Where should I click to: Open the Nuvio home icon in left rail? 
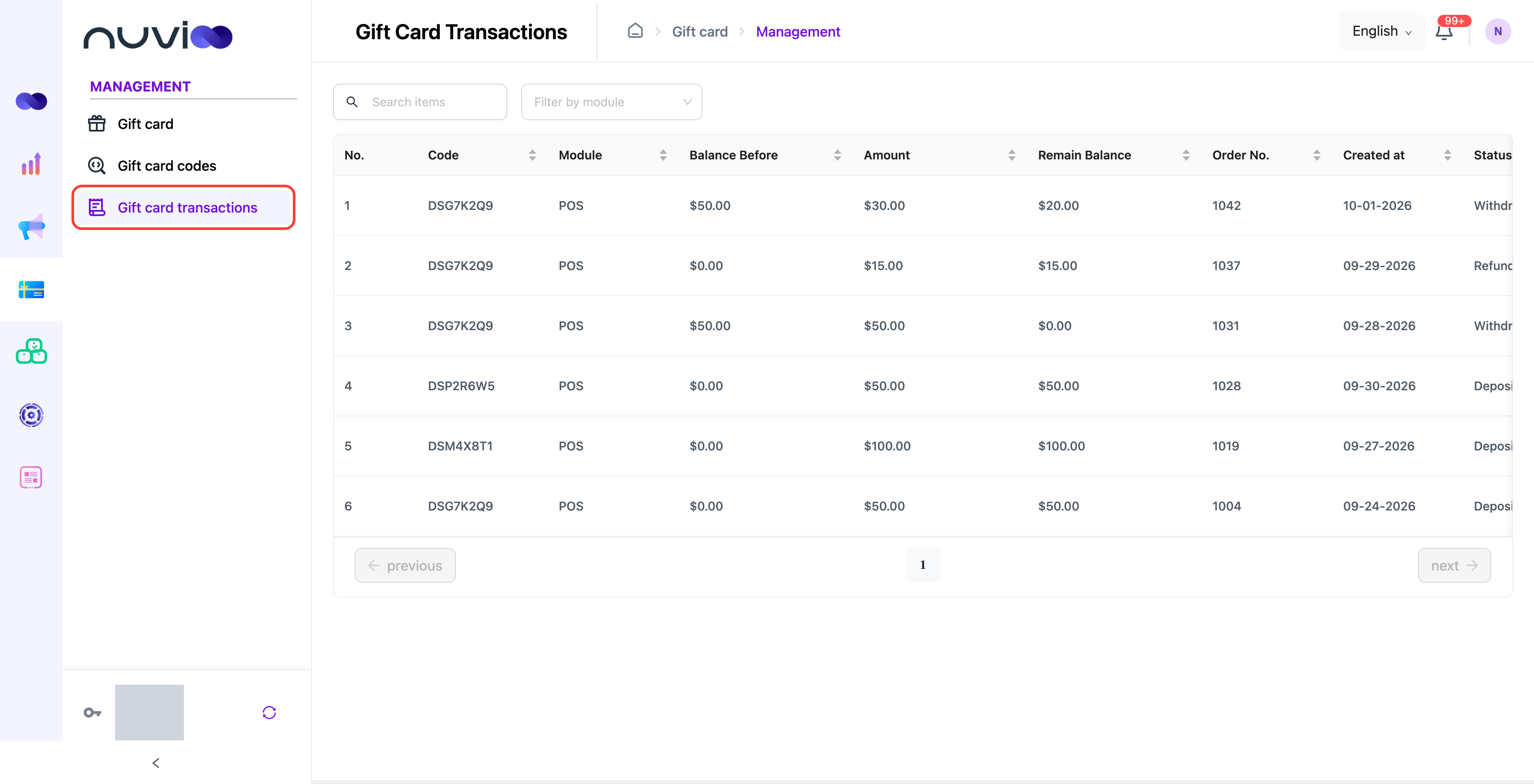31,101
